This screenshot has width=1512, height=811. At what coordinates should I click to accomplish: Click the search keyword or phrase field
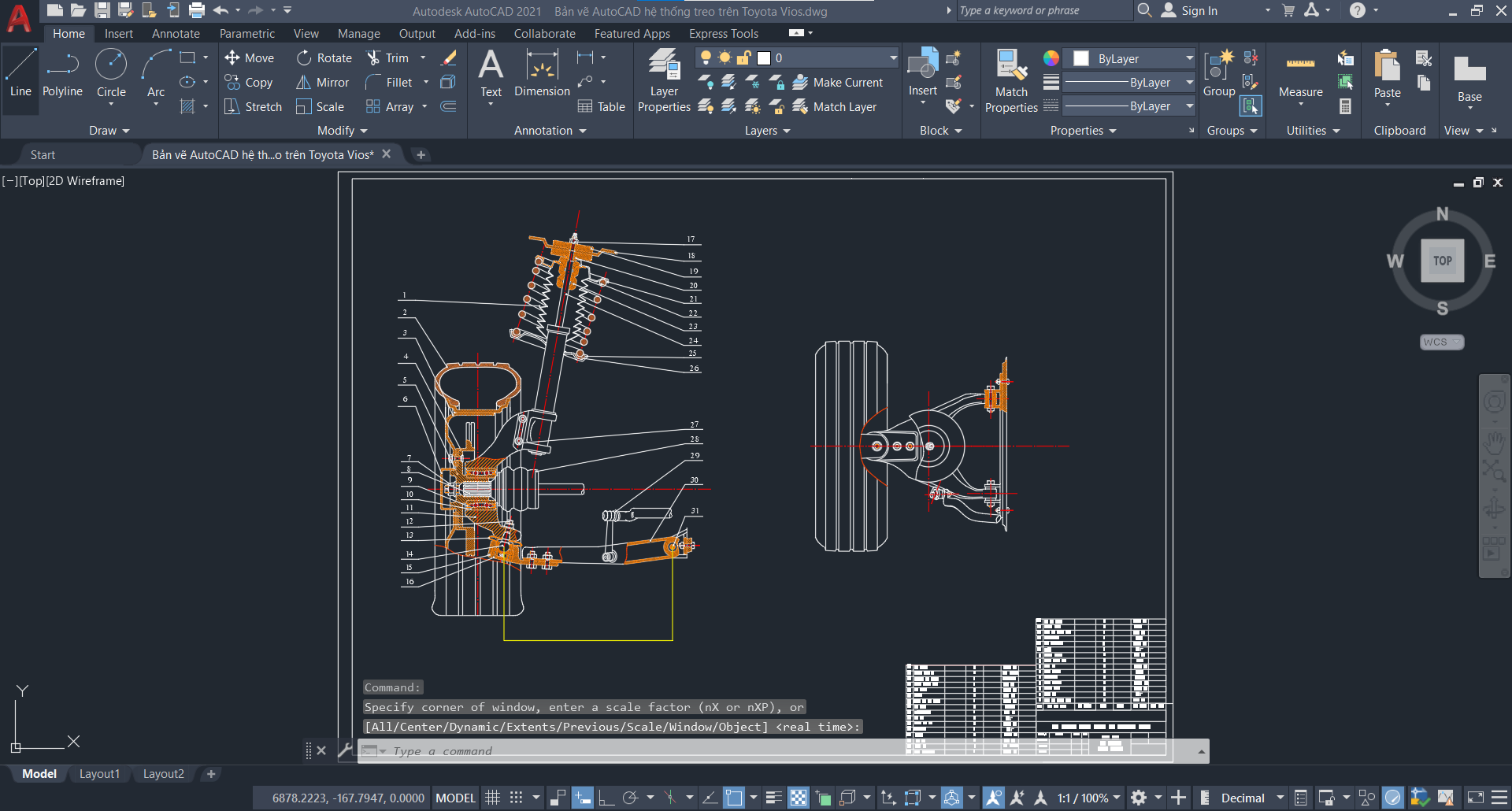1043,10
